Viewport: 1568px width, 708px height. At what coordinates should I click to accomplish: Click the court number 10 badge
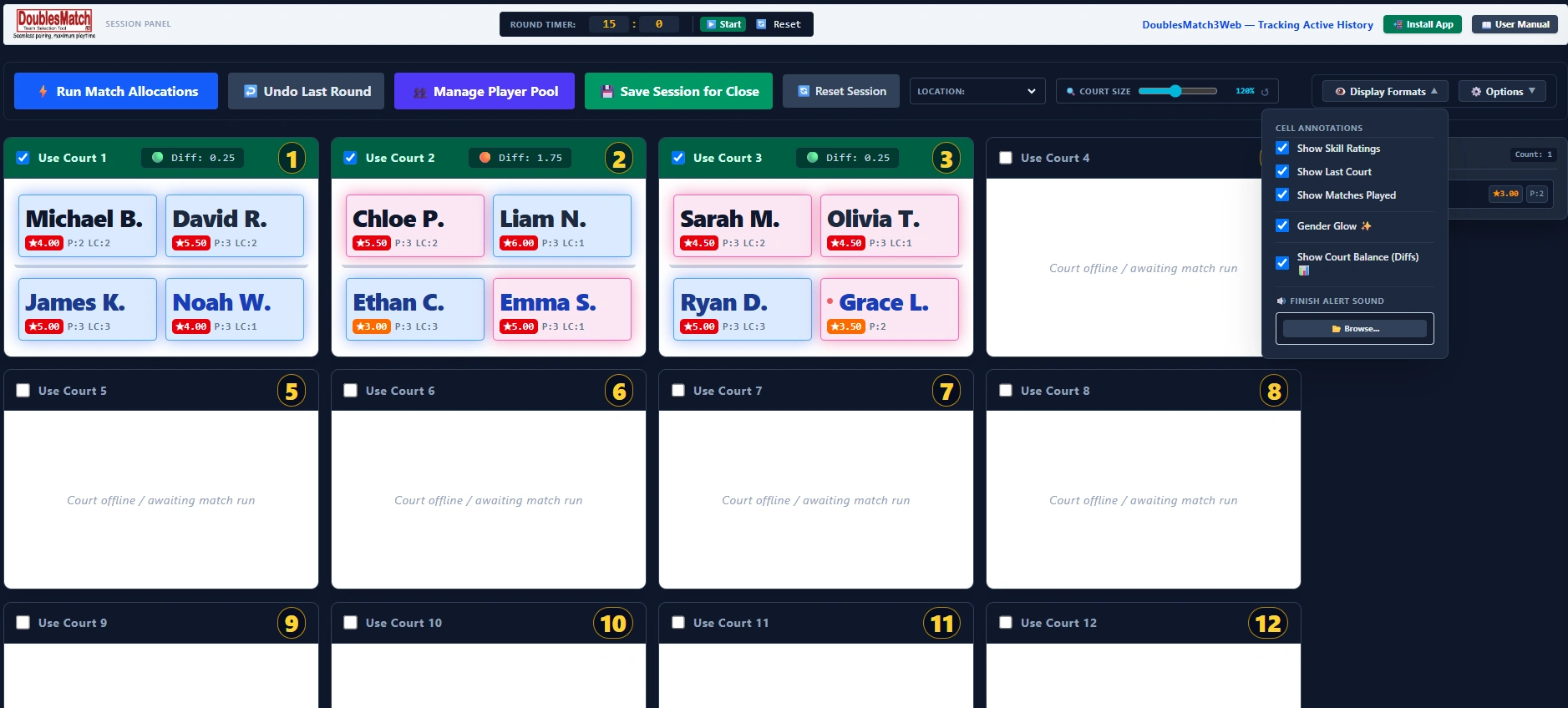[613, 624]
